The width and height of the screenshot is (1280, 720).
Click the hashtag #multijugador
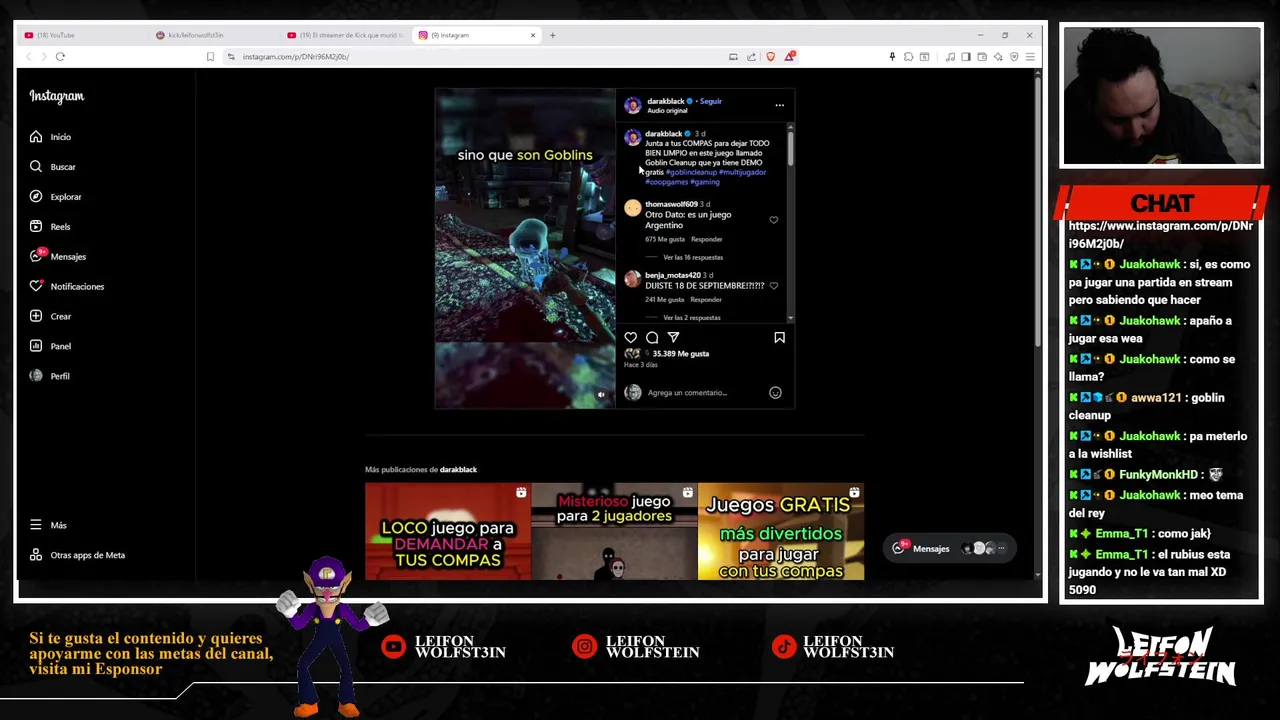click(x=742, y=172)
